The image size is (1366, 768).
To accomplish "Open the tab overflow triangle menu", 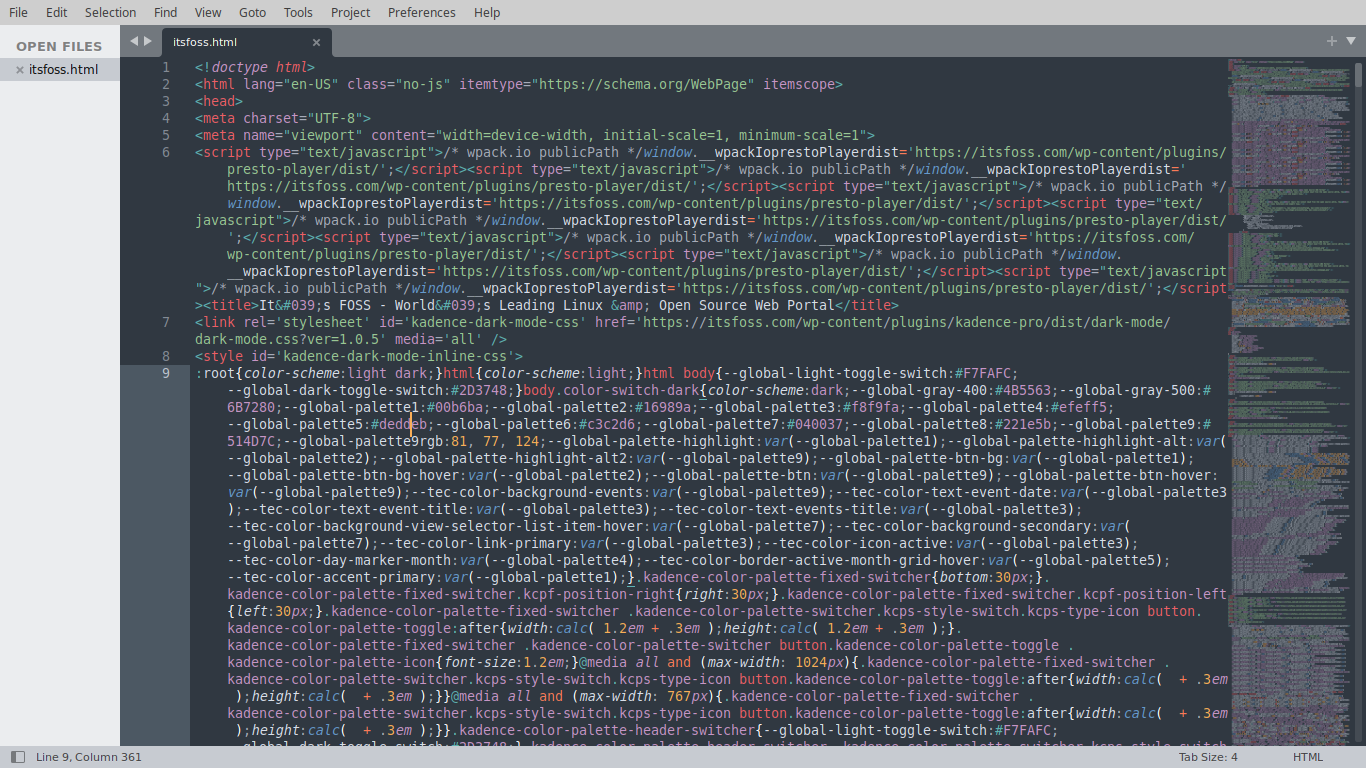I will click(1349, 42).
